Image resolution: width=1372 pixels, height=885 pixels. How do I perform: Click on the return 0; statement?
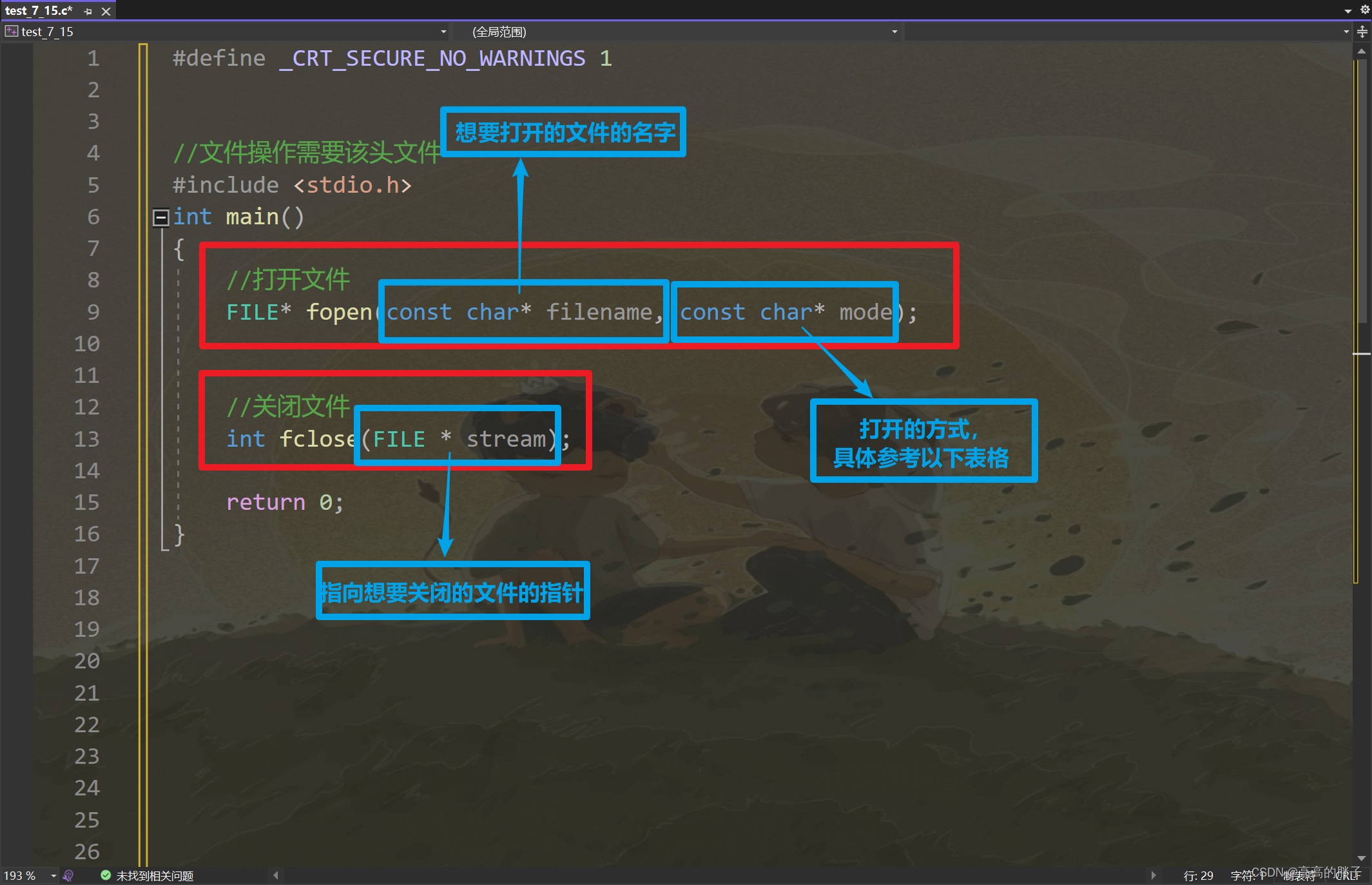point(285,503)
